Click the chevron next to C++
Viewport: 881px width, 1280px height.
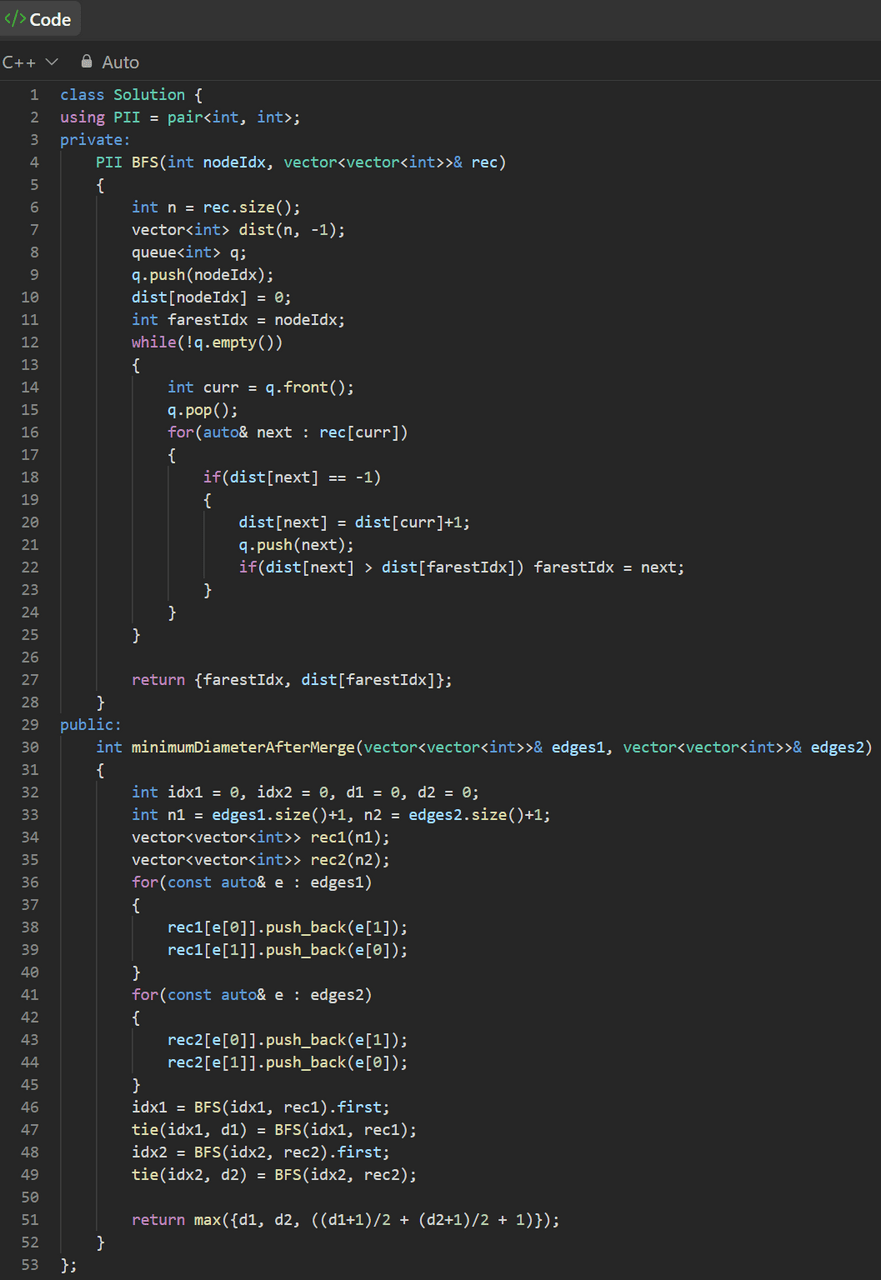(x=52, y=62)
